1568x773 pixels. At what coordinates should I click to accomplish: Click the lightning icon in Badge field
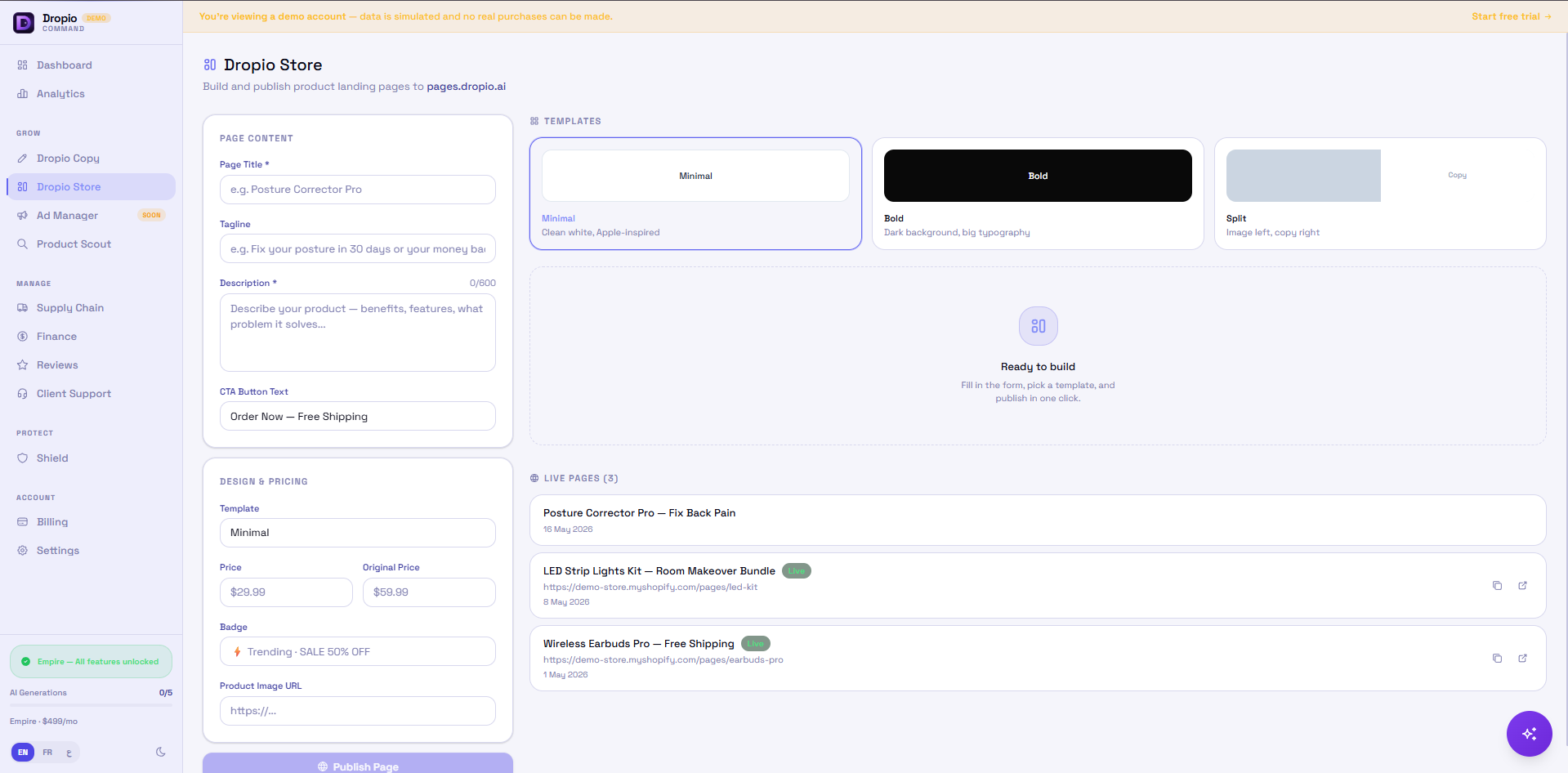pos(237,652)
